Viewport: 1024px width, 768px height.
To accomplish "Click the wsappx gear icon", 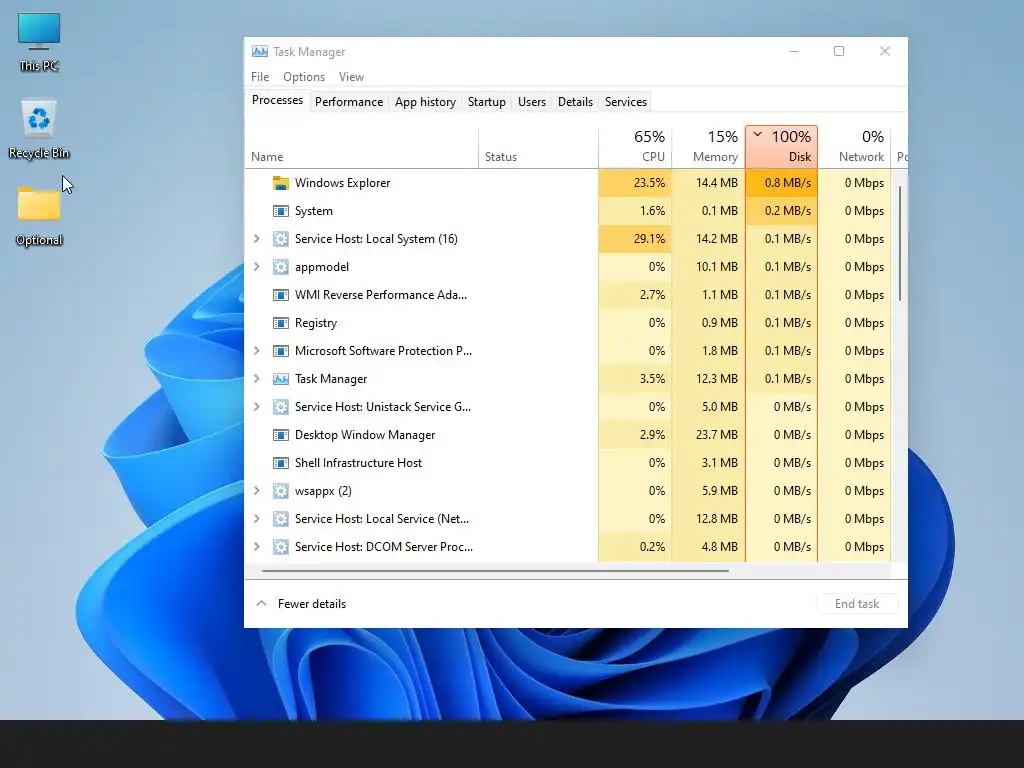I will click(x=281, y=491).
